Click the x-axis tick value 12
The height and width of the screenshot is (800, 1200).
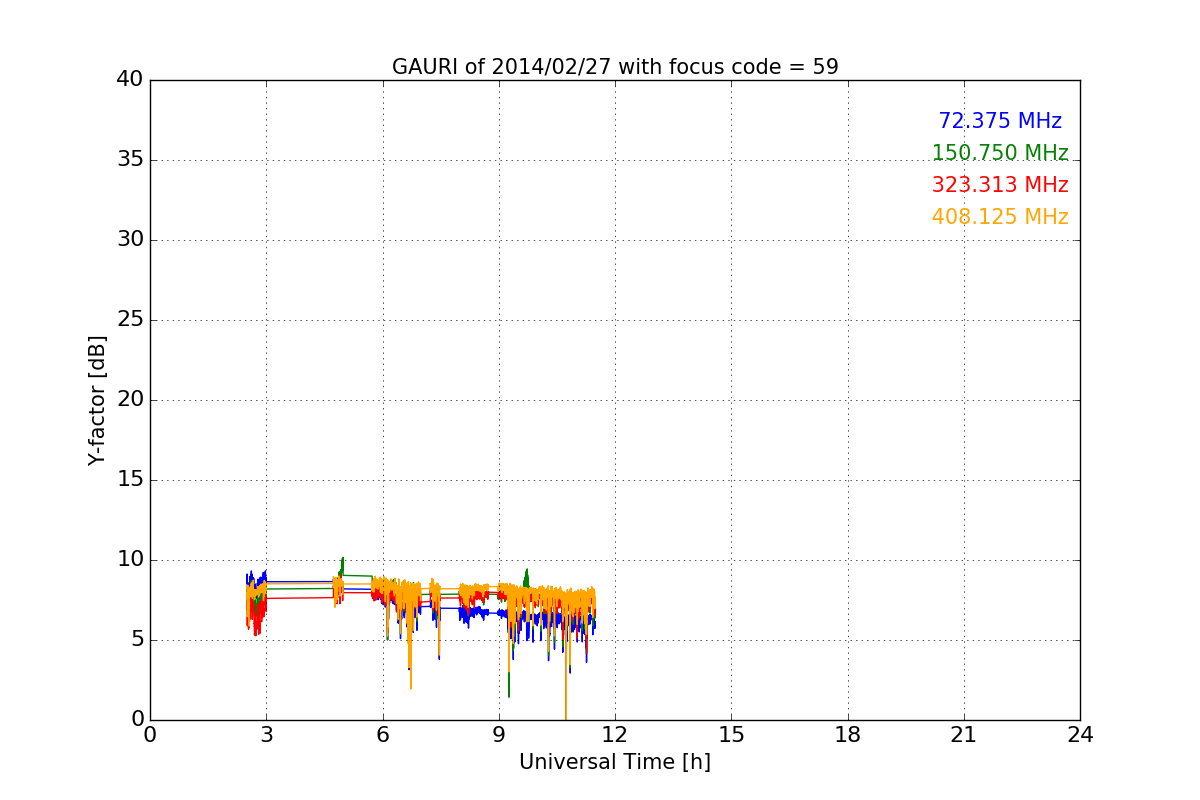615,735
